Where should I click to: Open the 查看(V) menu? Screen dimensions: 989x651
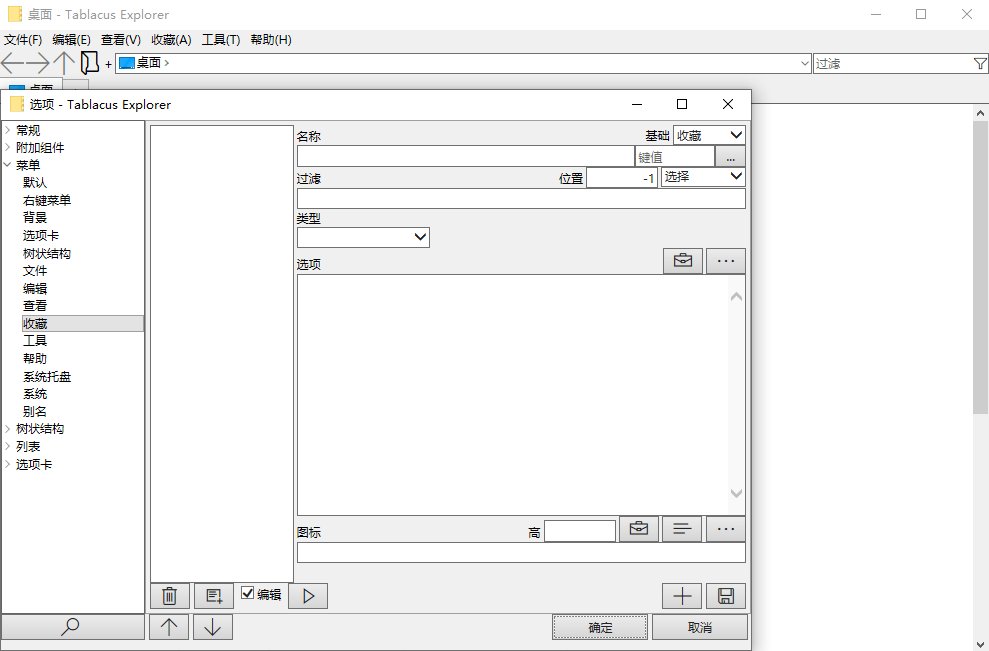(120, 40)
